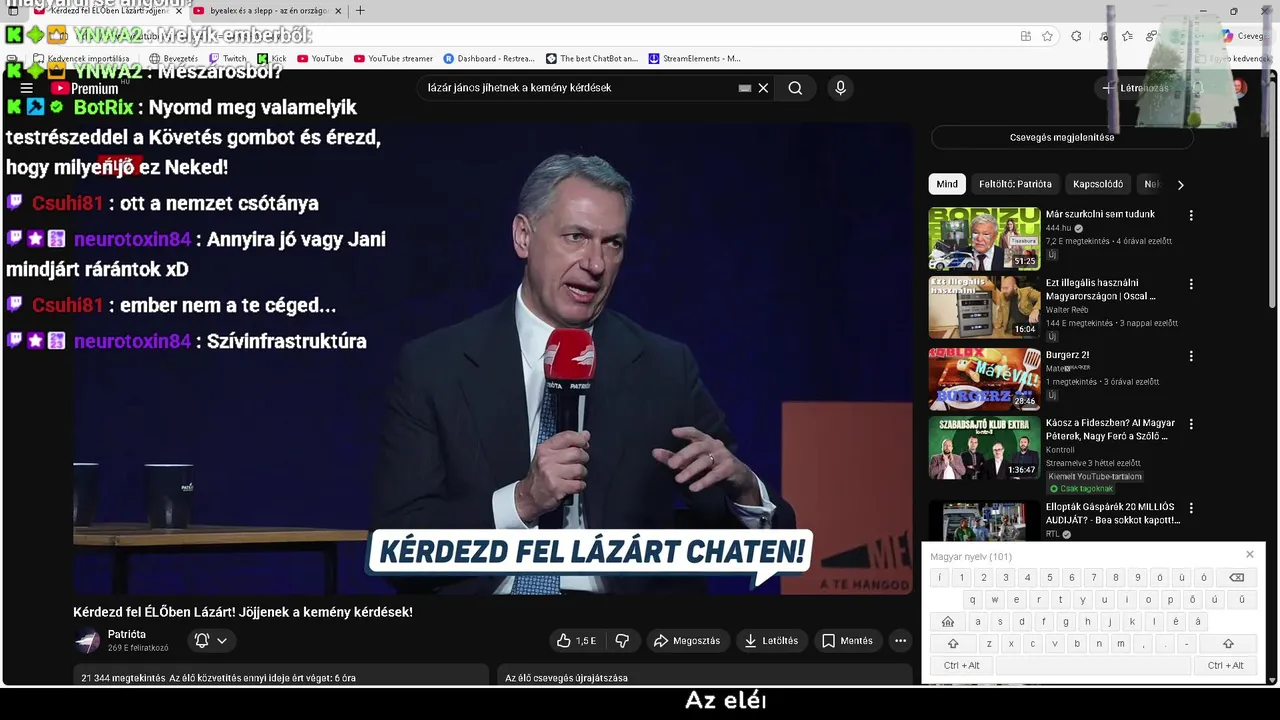1280x720 pixels.
Task: Show the chat via Csevegés megjelenítése
Action: point(1062,138)
